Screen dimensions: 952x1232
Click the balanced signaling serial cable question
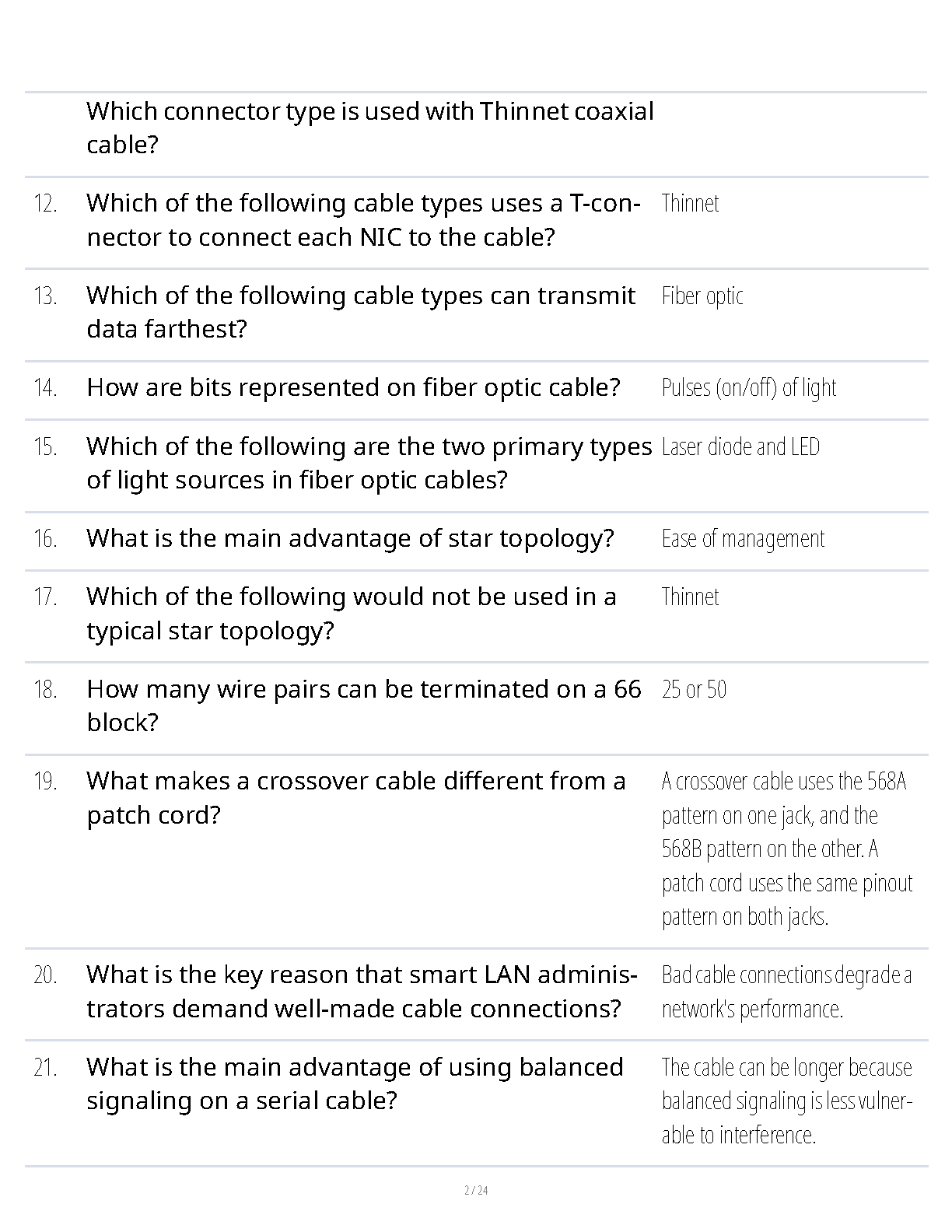point(355,1083)
